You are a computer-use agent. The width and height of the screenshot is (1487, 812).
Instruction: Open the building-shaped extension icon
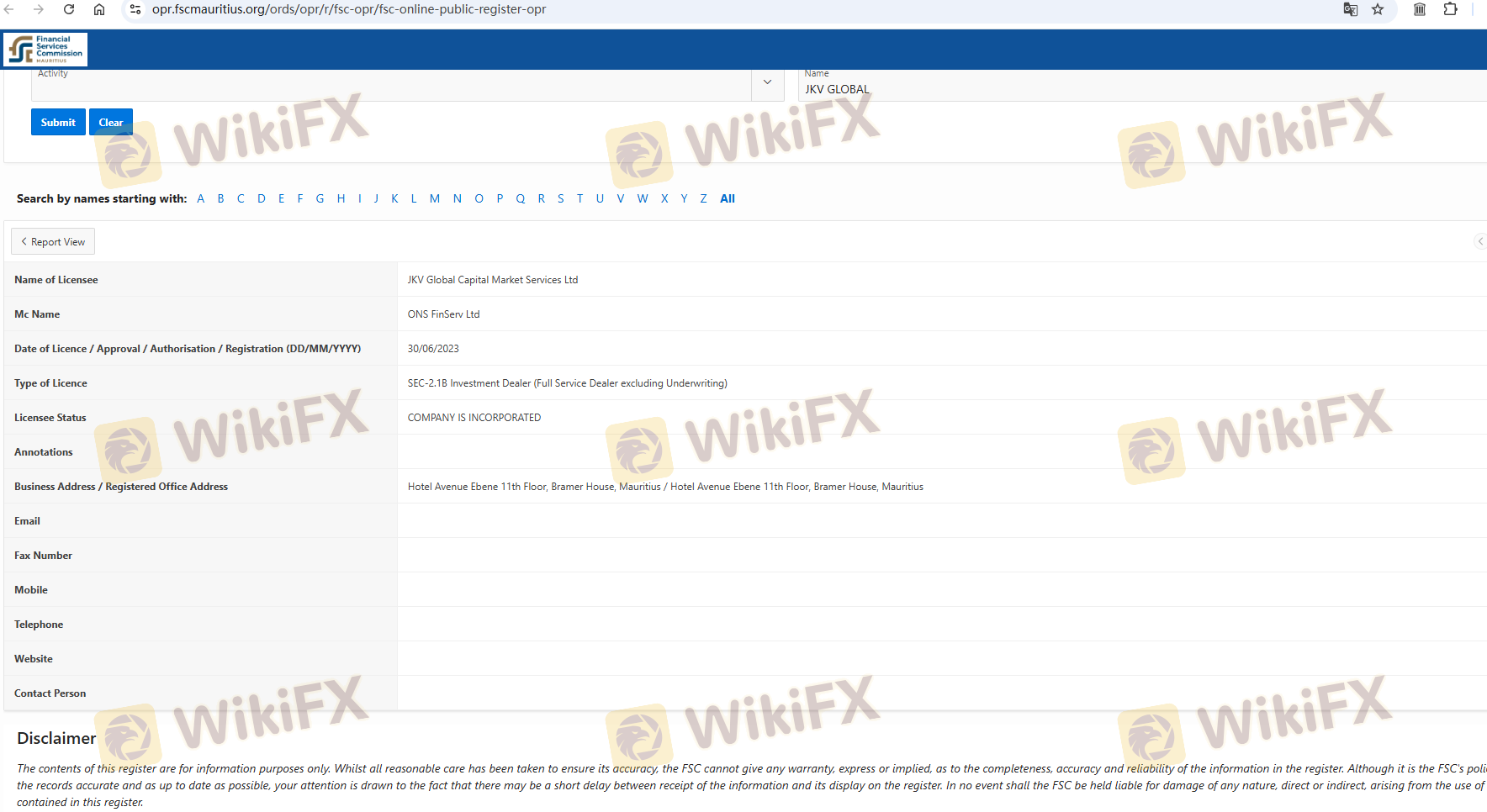tap(1420, 9)
